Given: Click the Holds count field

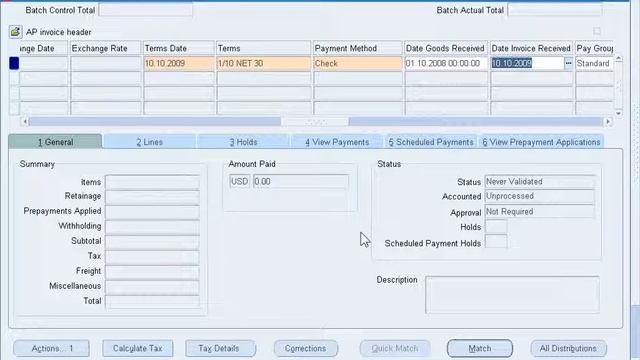Looking at the screenshot, I should [x=496, y=227].
